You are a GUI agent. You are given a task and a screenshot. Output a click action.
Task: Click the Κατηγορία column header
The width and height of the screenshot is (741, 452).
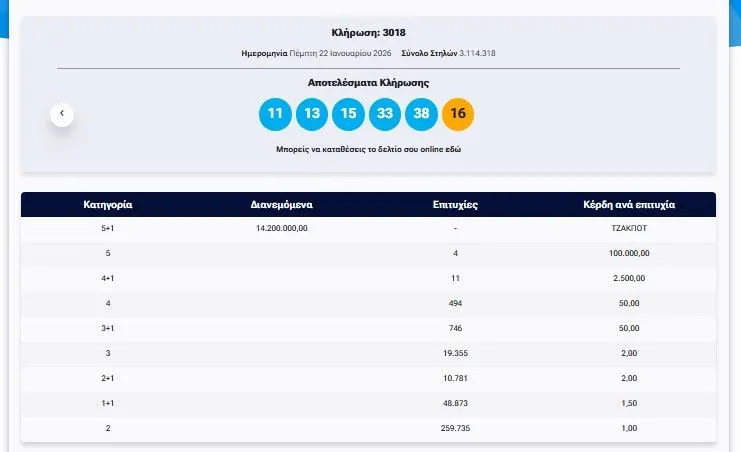107,204
